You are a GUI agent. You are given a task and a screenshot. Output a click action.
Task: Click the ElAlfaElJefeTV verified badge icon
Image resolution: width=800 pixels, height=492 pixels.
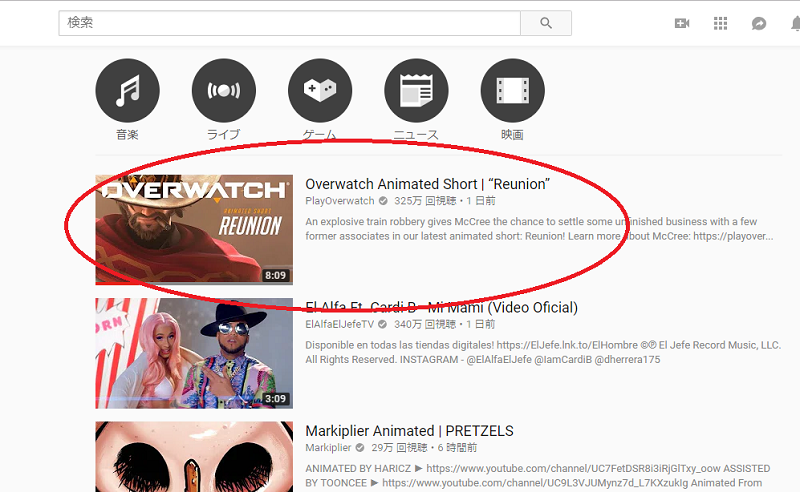pos(382,325)
